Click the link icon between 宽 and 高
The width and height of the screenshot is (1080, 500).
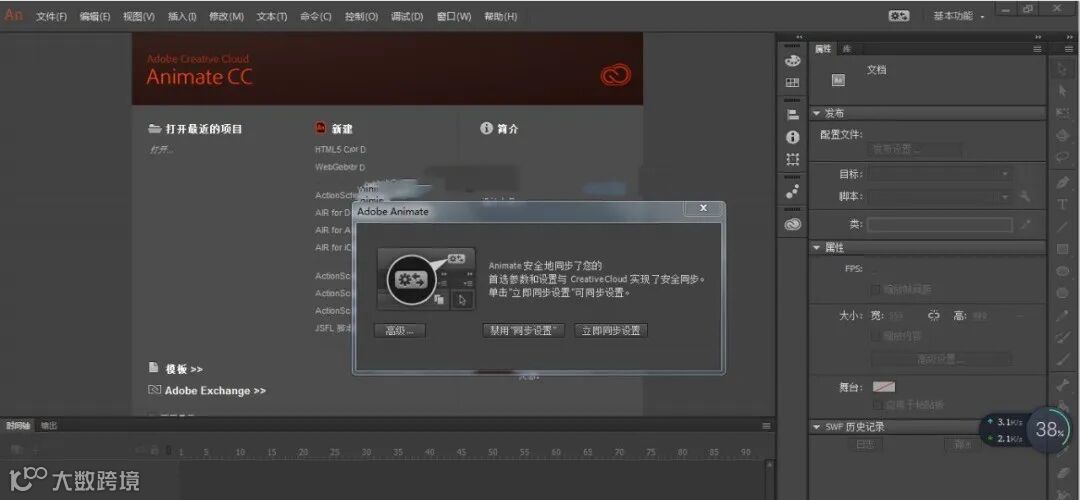[x=933, y=315]
